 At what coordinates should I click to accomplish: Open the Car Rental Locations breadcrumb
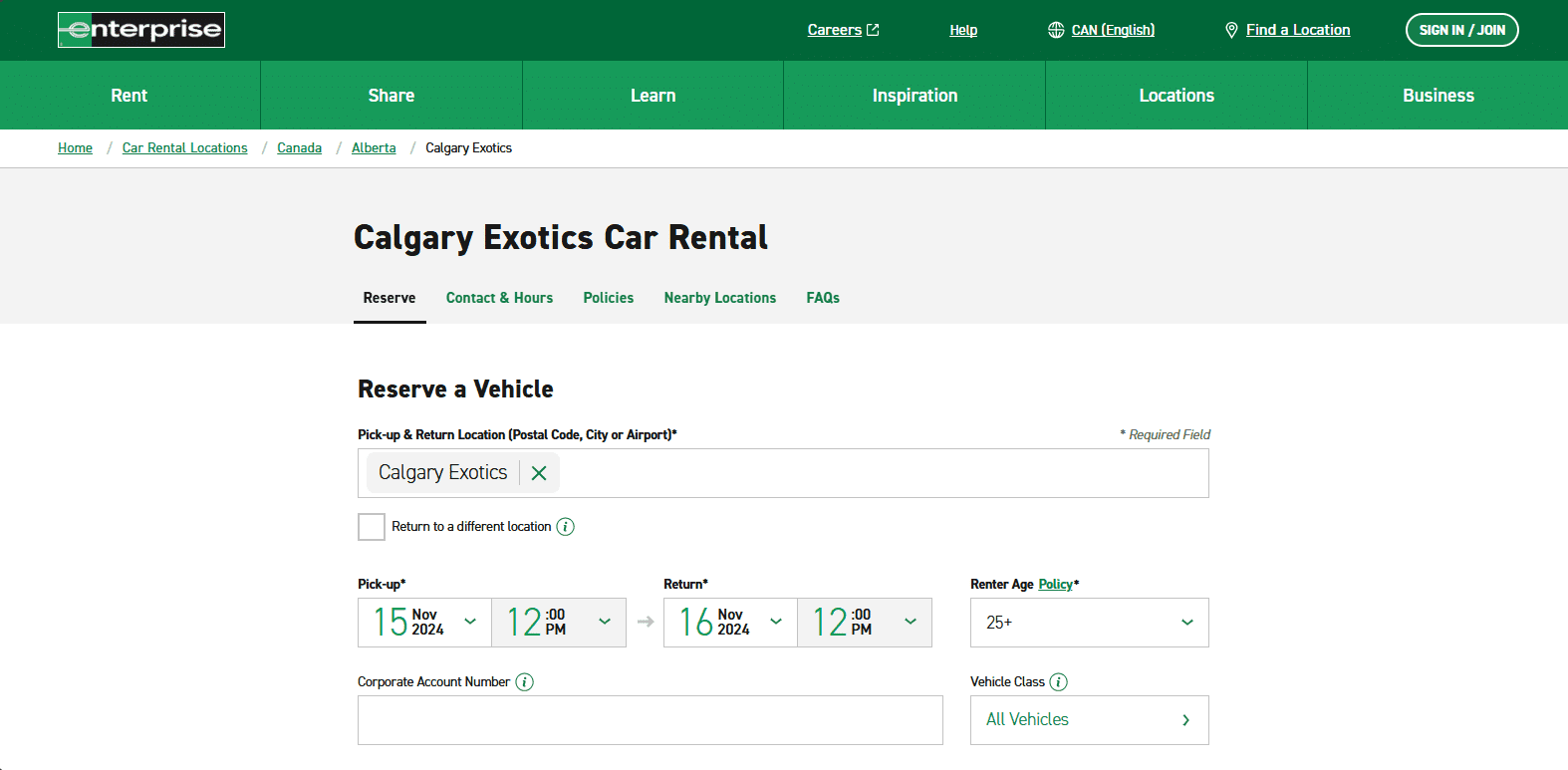coord(185,147)
